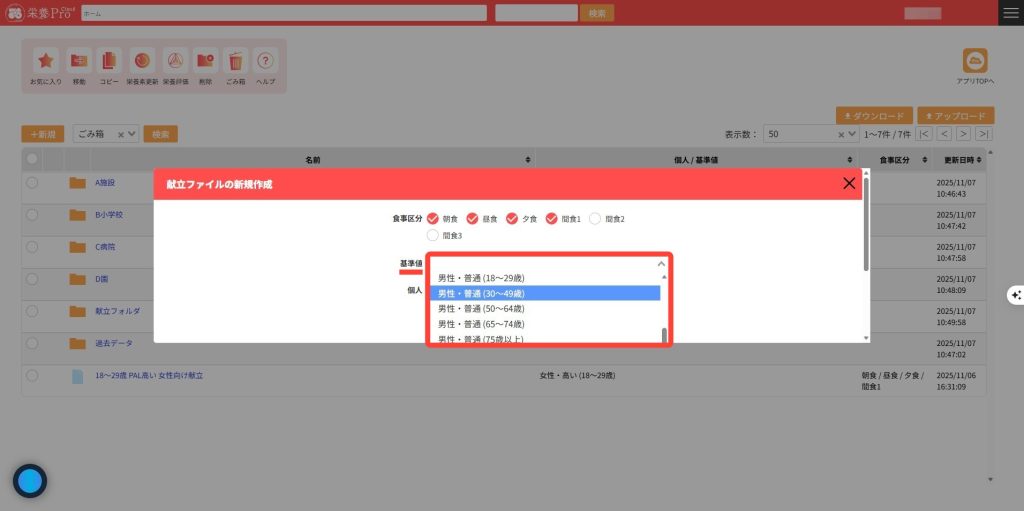Check the 間食3 option
The width and height of the screenshot is (1024, 511).
pos(433,235)
